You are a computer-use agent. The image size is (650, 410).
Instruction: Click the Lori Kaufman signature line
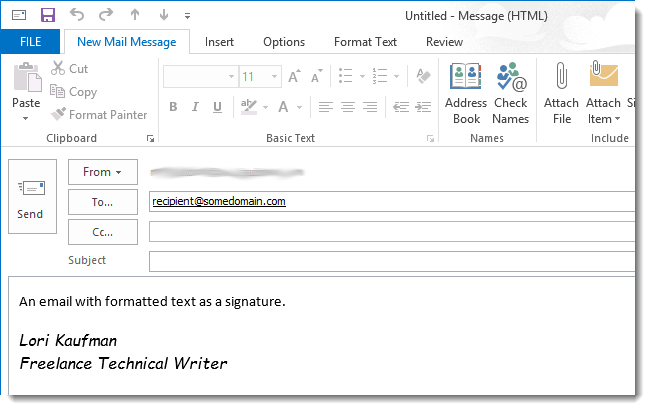click(68, 340)
